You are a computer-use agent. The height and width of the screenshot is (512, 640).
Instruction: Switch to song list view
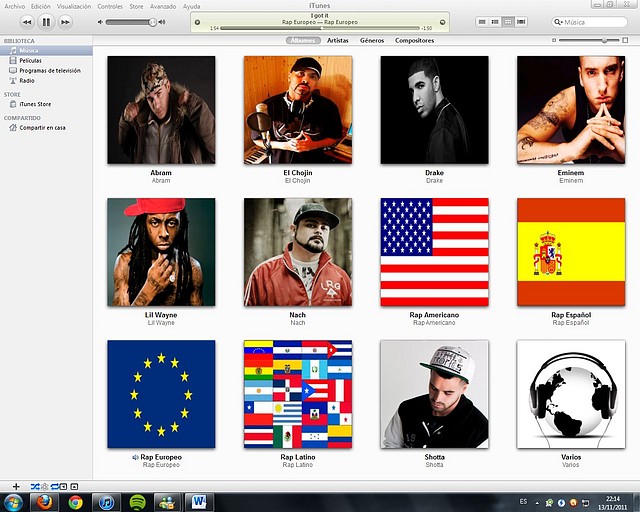click(x=482, y=22)
